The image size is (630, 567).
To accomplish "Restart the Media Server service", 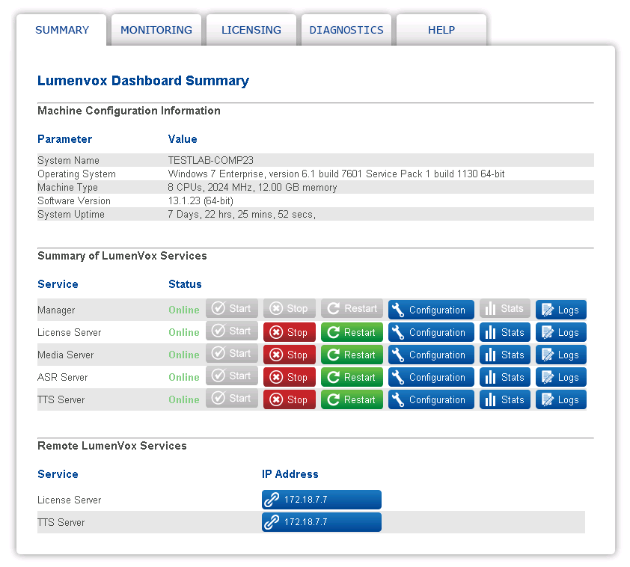I will click(x=352, y=355).
